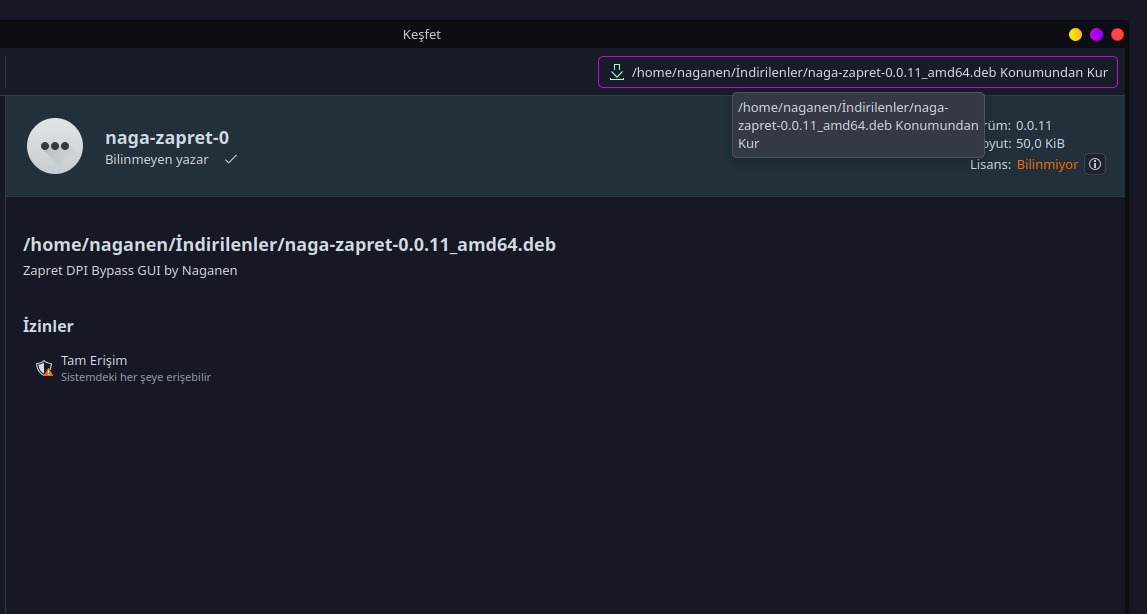Click the İzinler section heading

(48, 326)
